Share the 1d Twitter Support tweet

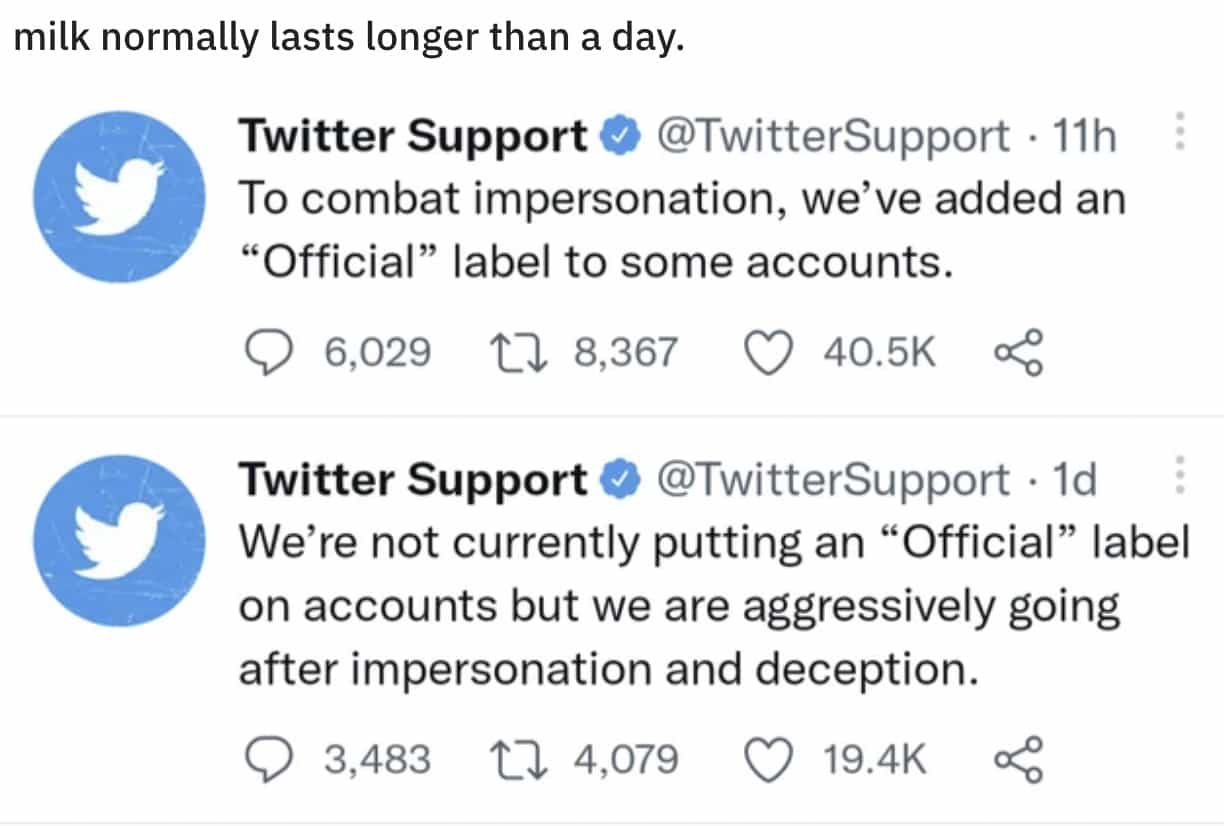(x=1017, y=759)
